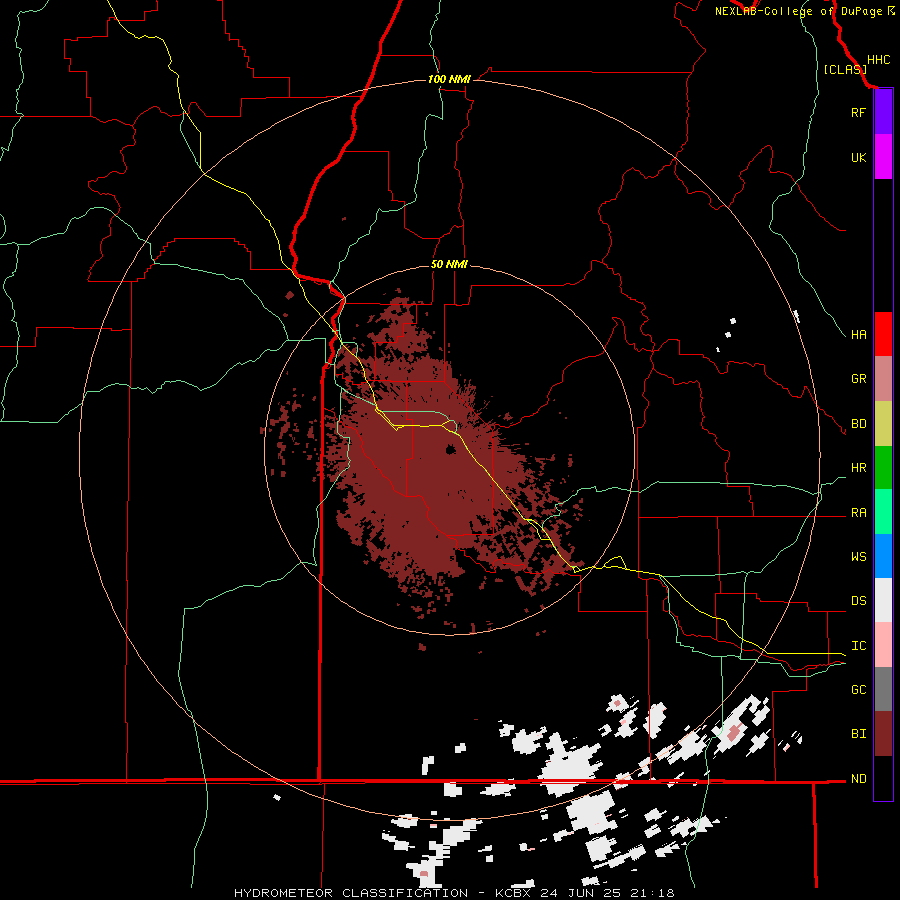
Task: Click the UK legend label
Action: click(x=858, y=157)
